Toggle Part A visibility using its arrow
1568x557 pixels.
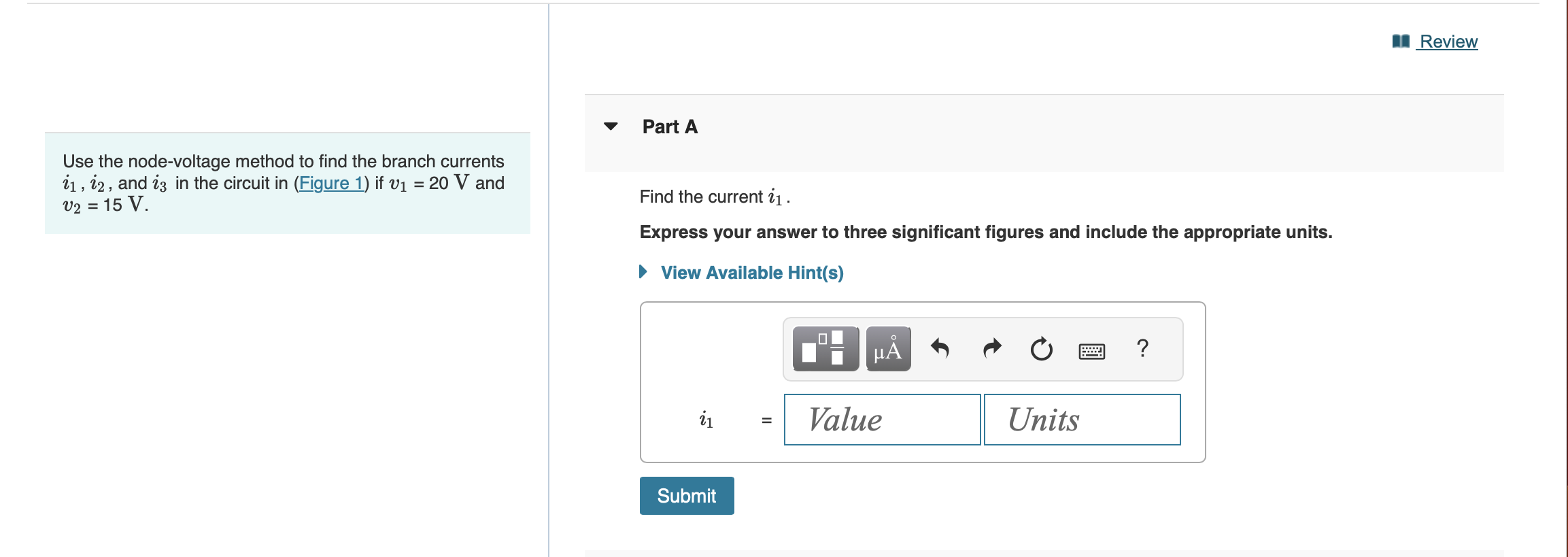pyautogui.click(x=611, y=126)
